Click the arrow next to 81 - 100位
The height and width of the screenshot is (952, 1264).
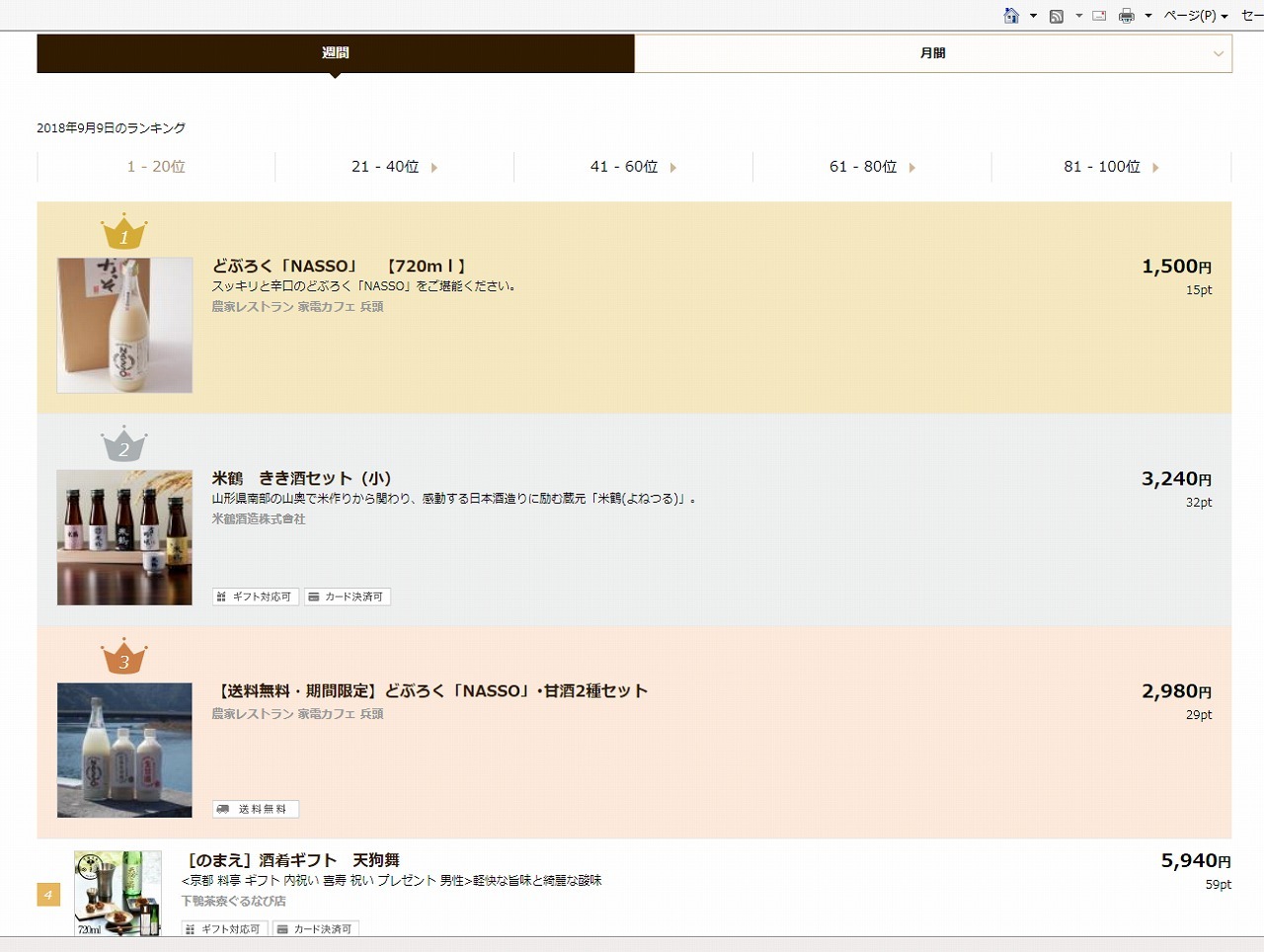pos(1155,168)
